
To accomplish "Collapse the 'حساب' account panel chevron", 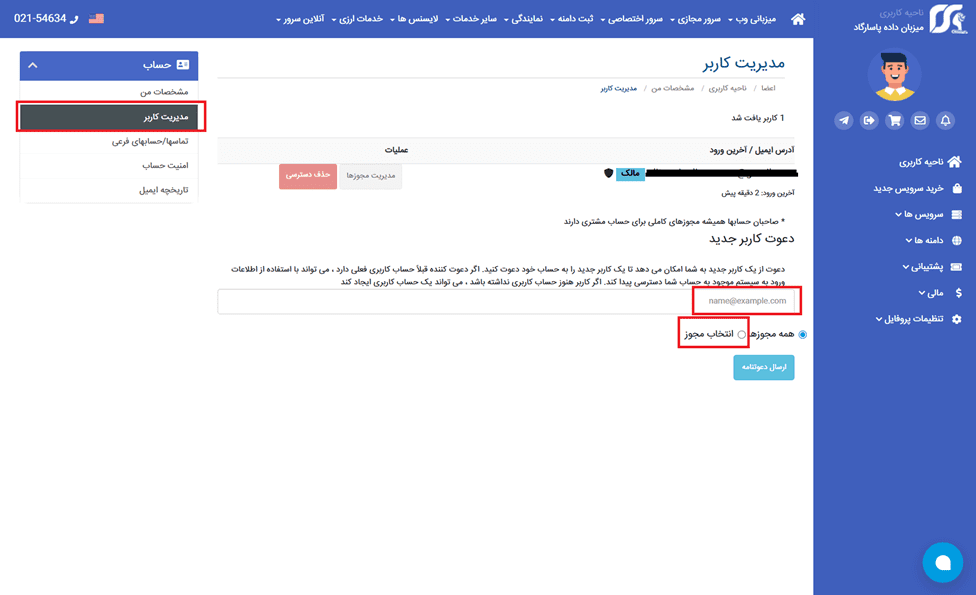I will click(33, 65).
